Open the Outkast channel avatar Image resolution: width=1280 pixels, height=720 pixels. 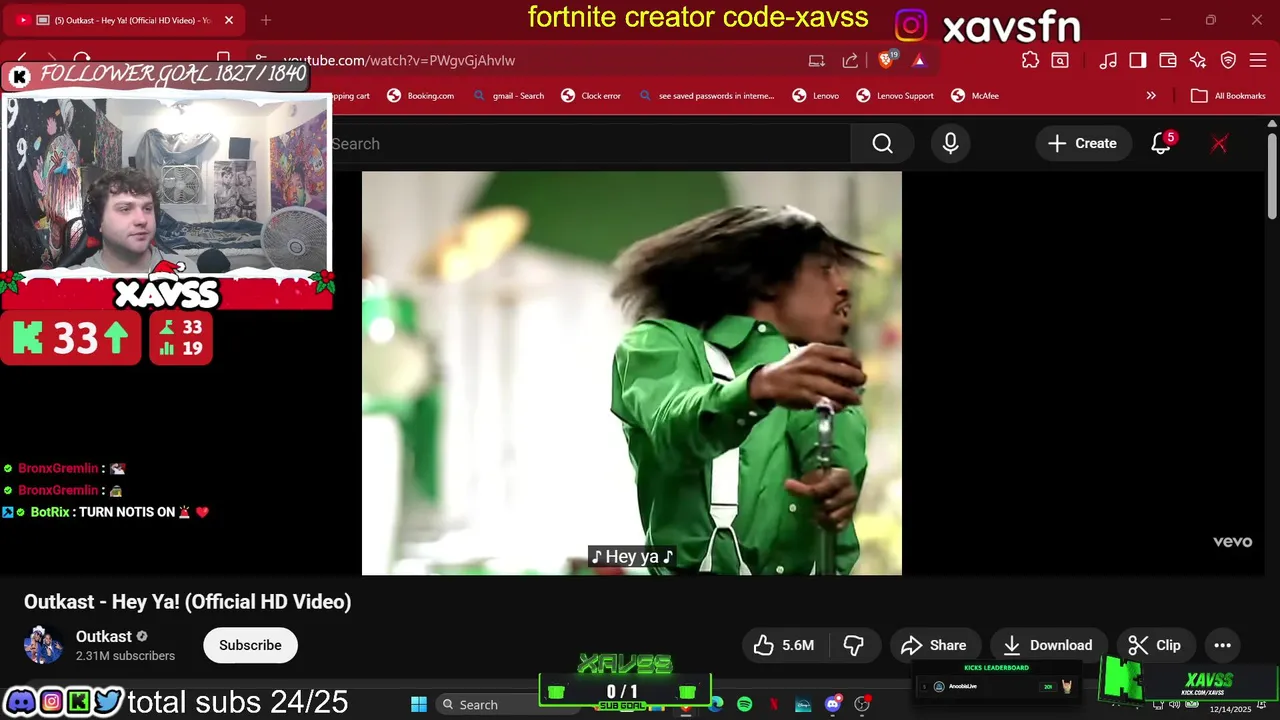pos(43,645)
